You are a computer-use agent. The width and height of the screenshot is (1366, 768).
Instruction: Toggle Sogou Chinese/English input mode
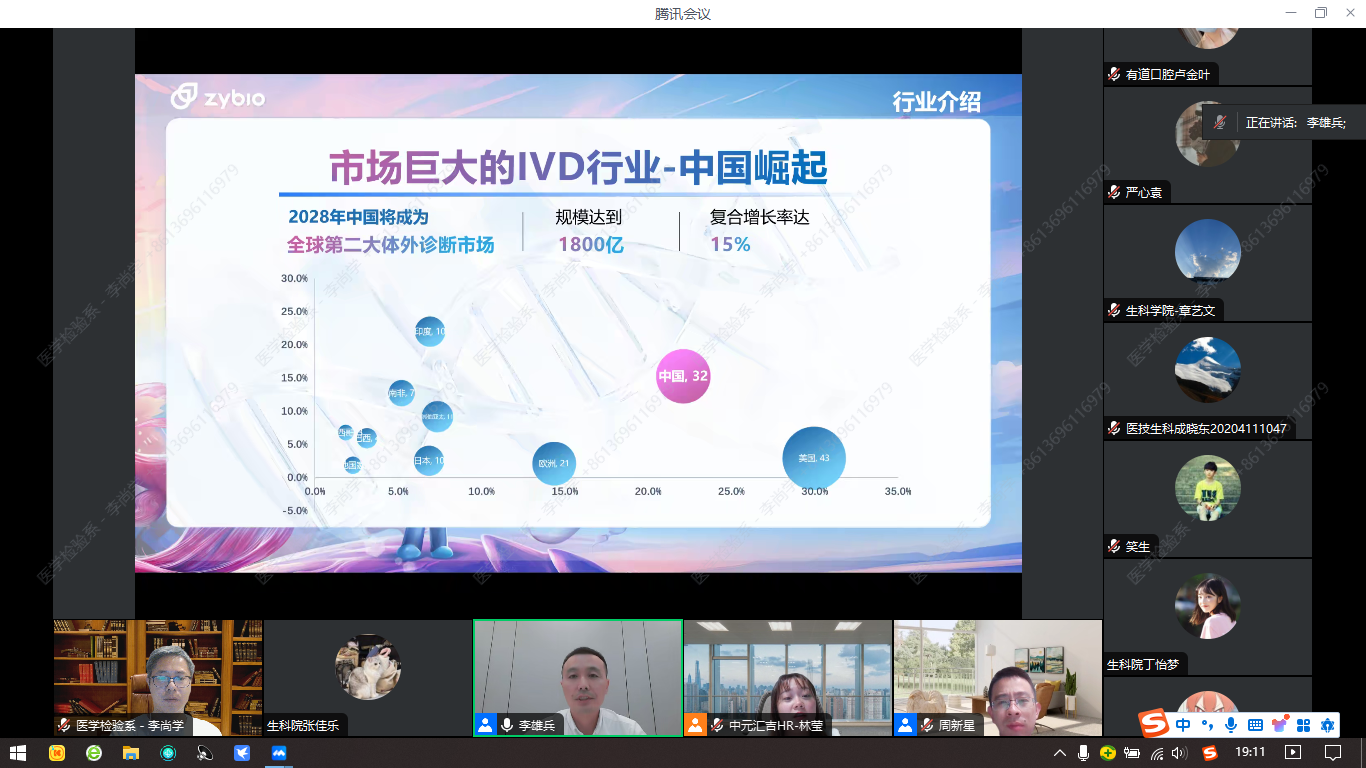pyautogui.click(x=1183, y=725)
